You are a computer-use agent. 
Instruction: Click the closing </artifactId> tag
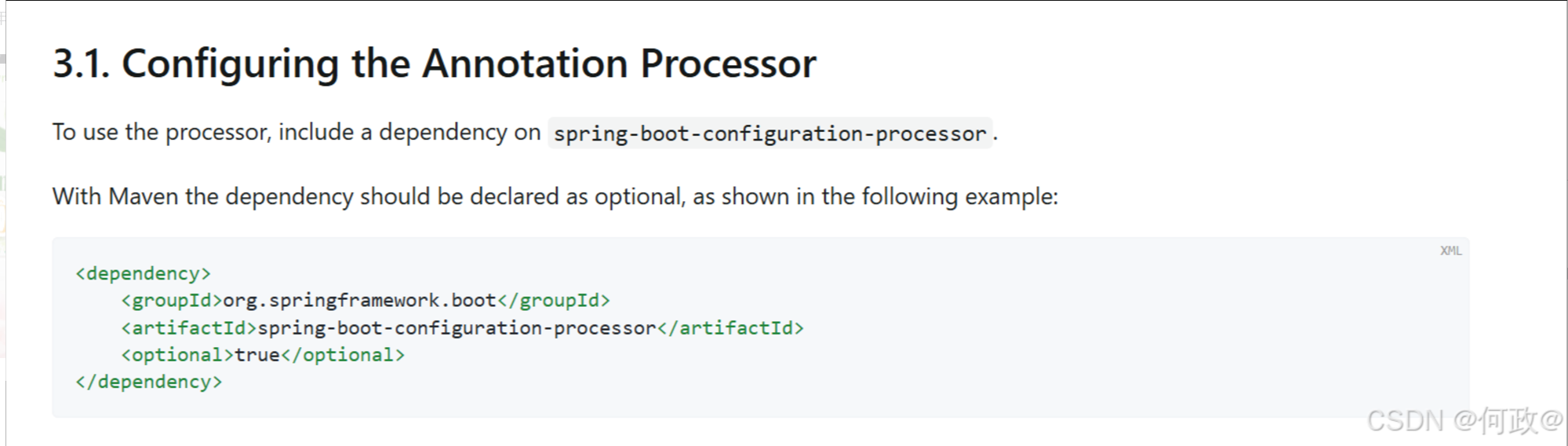pyautogui.click(x=731, y=328)
